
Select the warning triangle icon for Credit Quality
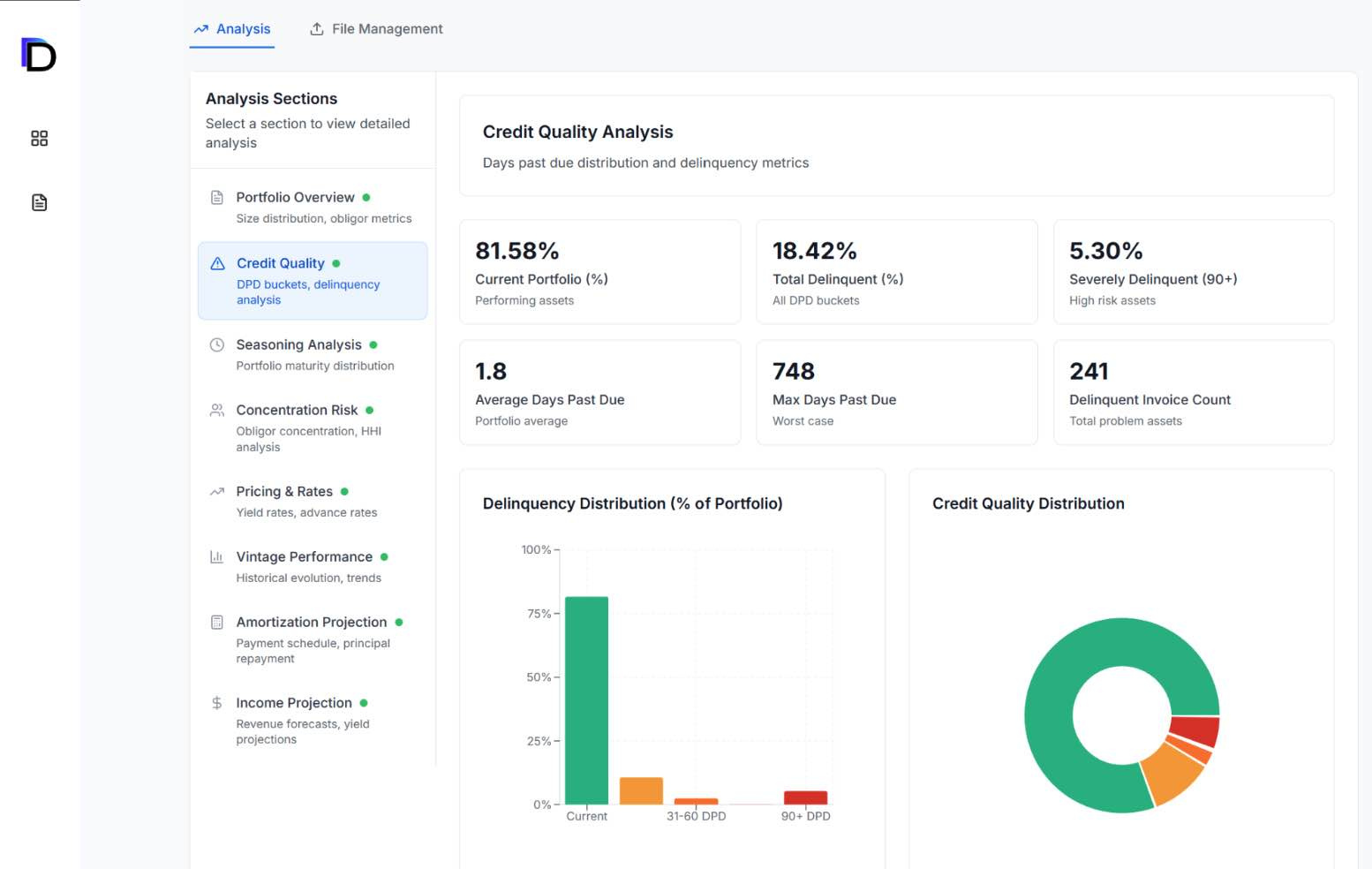(216, 262)
